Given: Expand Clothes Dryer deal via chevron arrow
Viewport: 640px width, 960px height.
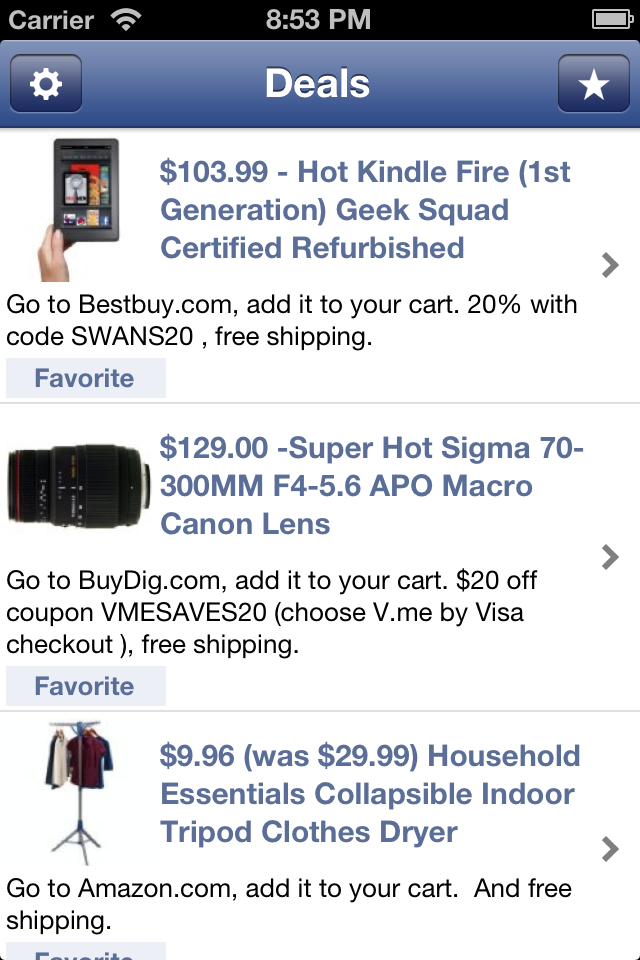Looking at the screenshot, I should coord(610,849).
